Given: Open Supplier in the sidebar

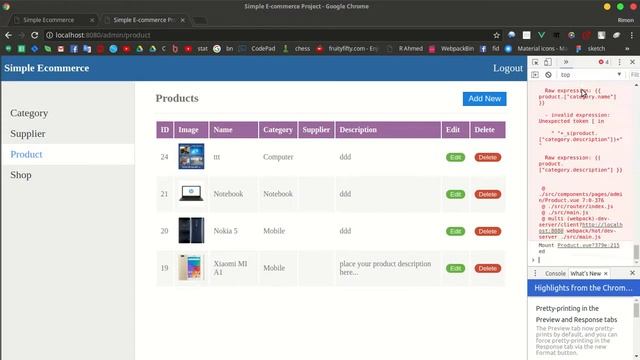Looking at the screenshot, I should click(x=28, y=134).
